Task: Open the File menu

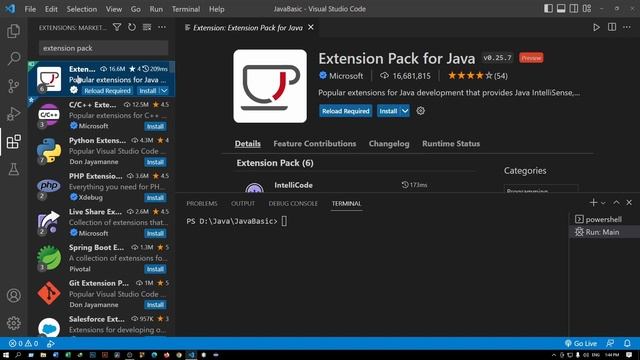Action: pyautogui.click(x=30, y=9)
